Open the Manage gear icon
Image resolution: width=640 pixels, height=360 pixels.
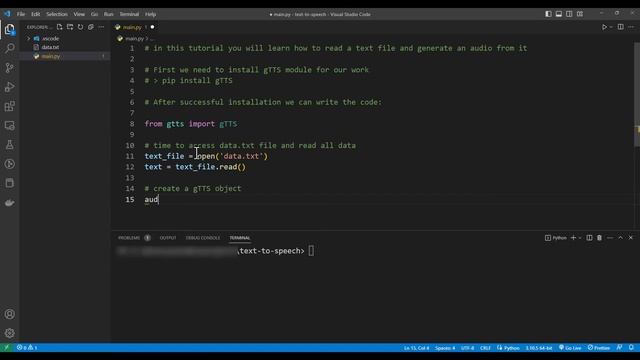[9, 333]
